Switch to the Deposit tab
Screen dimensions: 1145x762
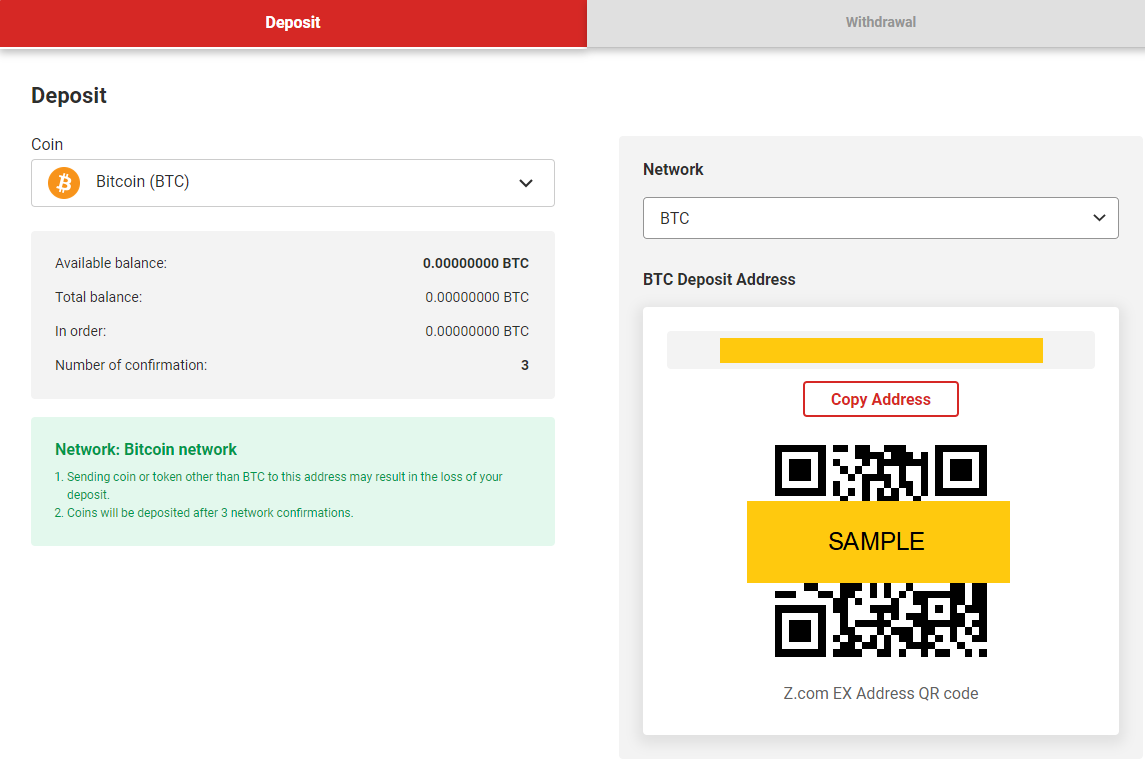293,23
